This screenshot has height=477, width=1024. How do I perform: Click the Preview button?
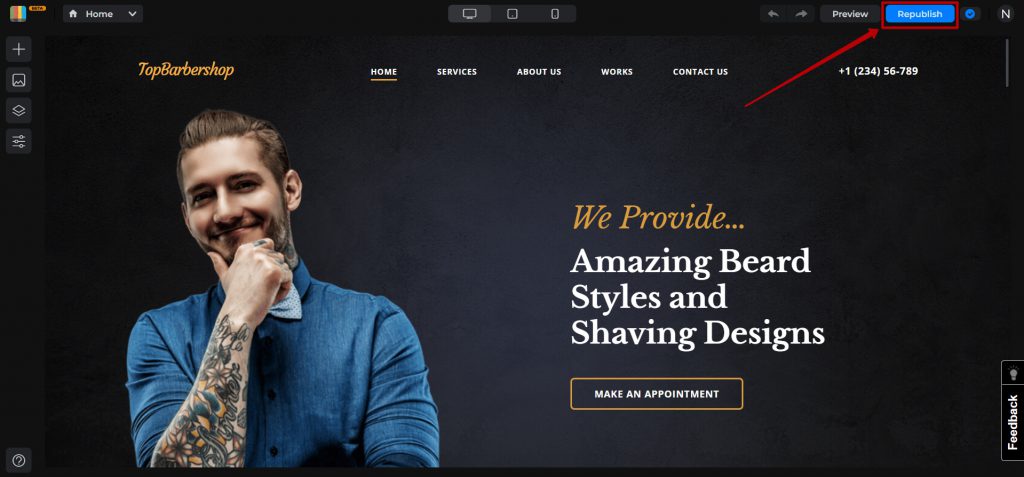(850, 14)
